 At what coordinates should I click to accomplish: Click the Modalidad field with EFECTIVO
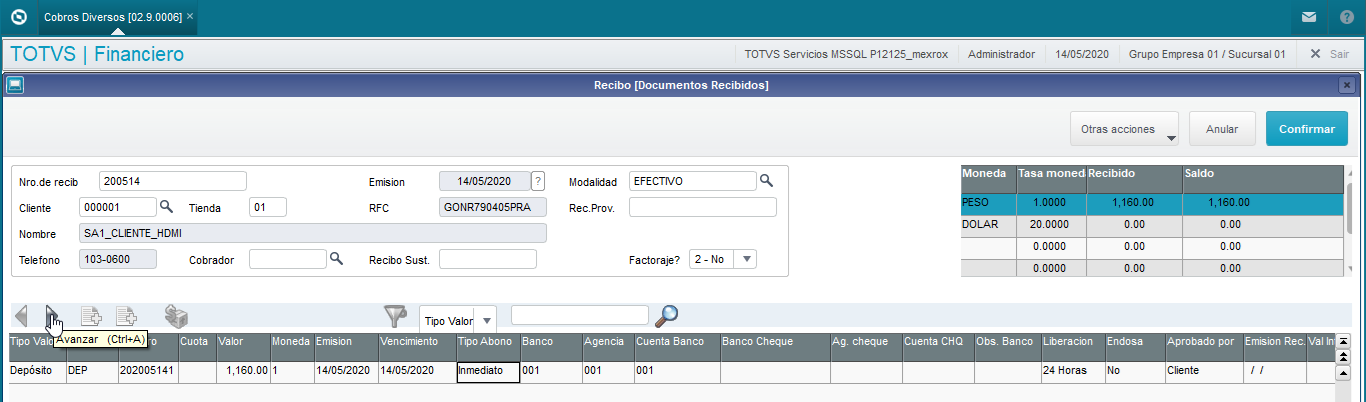click(x=692, y=181)
